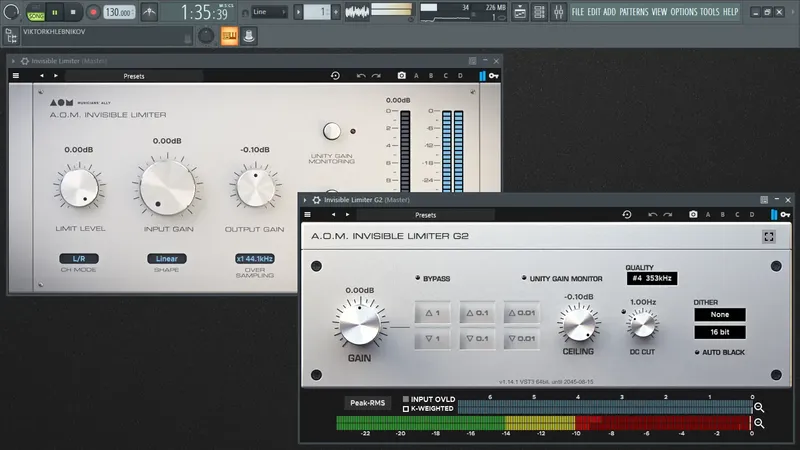Click the red record button
The image size is (800, 450).
pos(93,12)
